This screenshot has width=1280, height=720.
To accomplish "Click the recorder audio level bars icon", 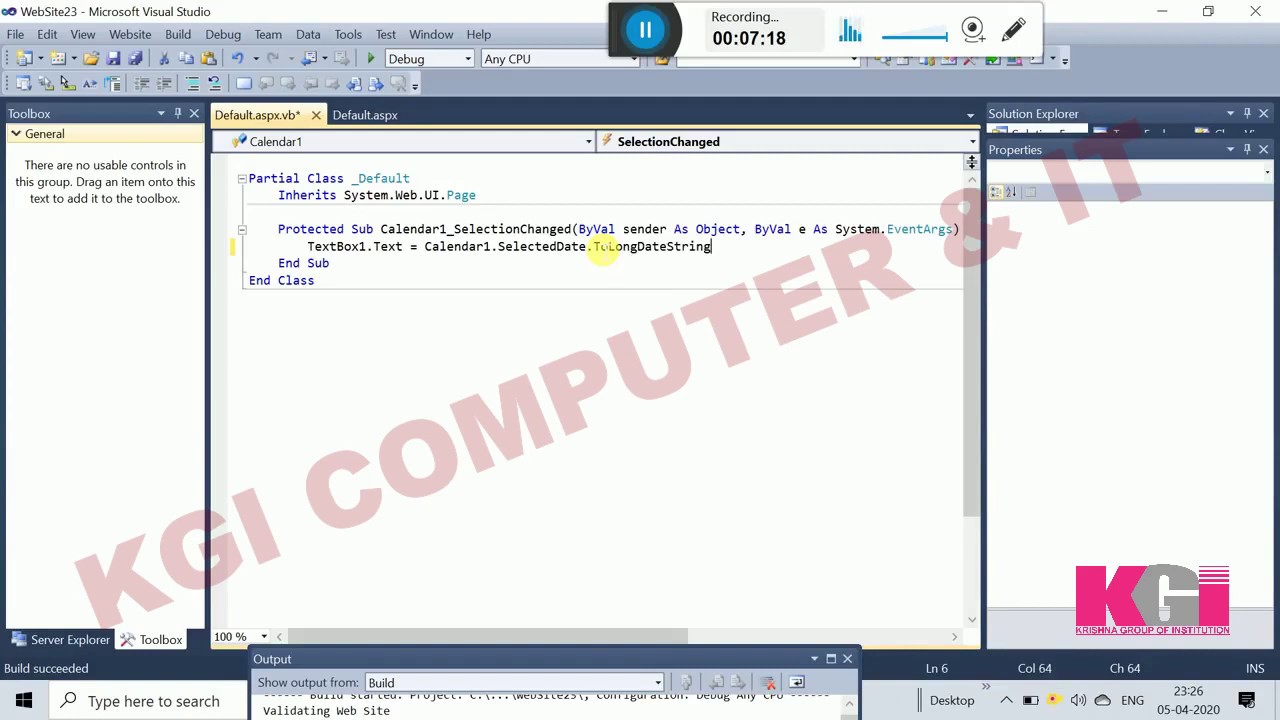I will pyautogui.click(x=850, y=30).
